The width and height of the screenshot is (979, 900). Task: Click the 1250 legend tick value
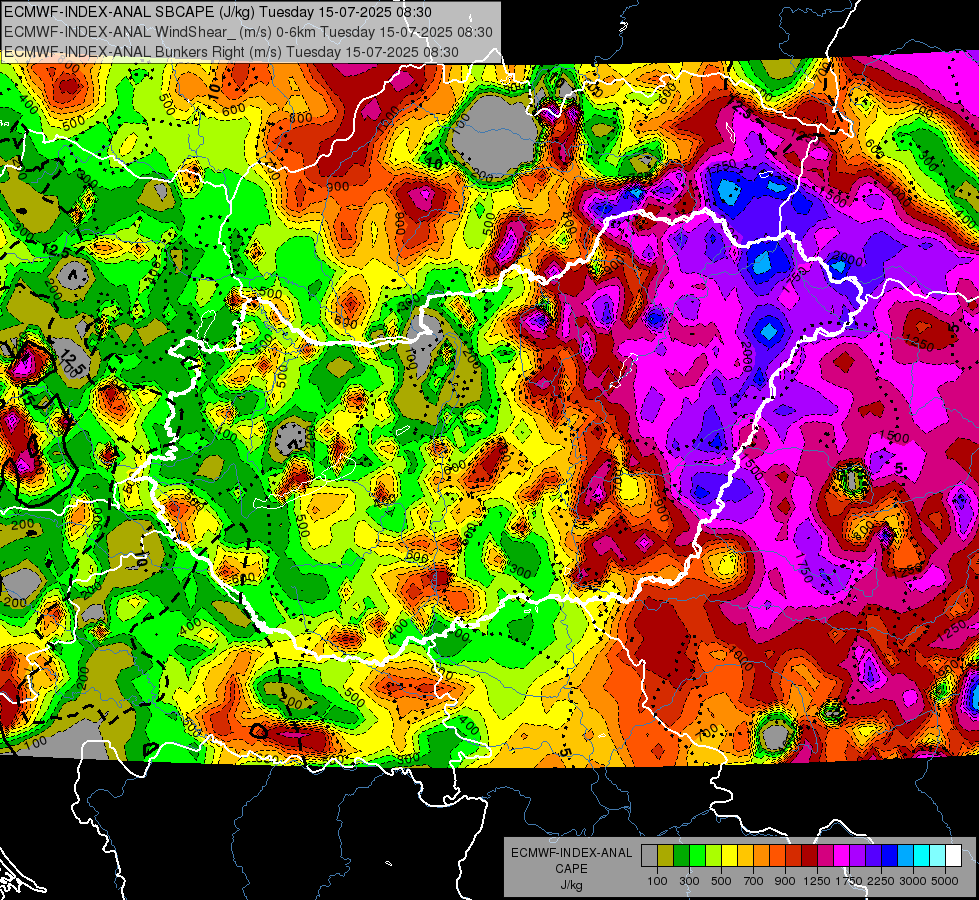(x=817, y=881)
